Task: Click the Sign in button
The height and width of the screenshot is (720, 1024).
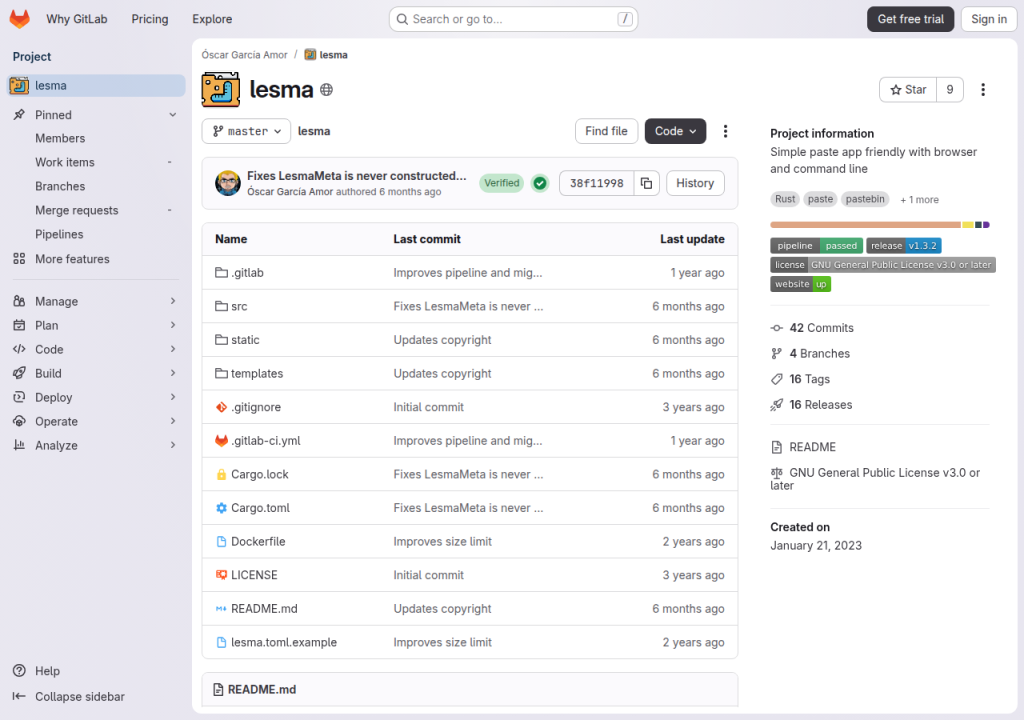Action: coord(989,19)
